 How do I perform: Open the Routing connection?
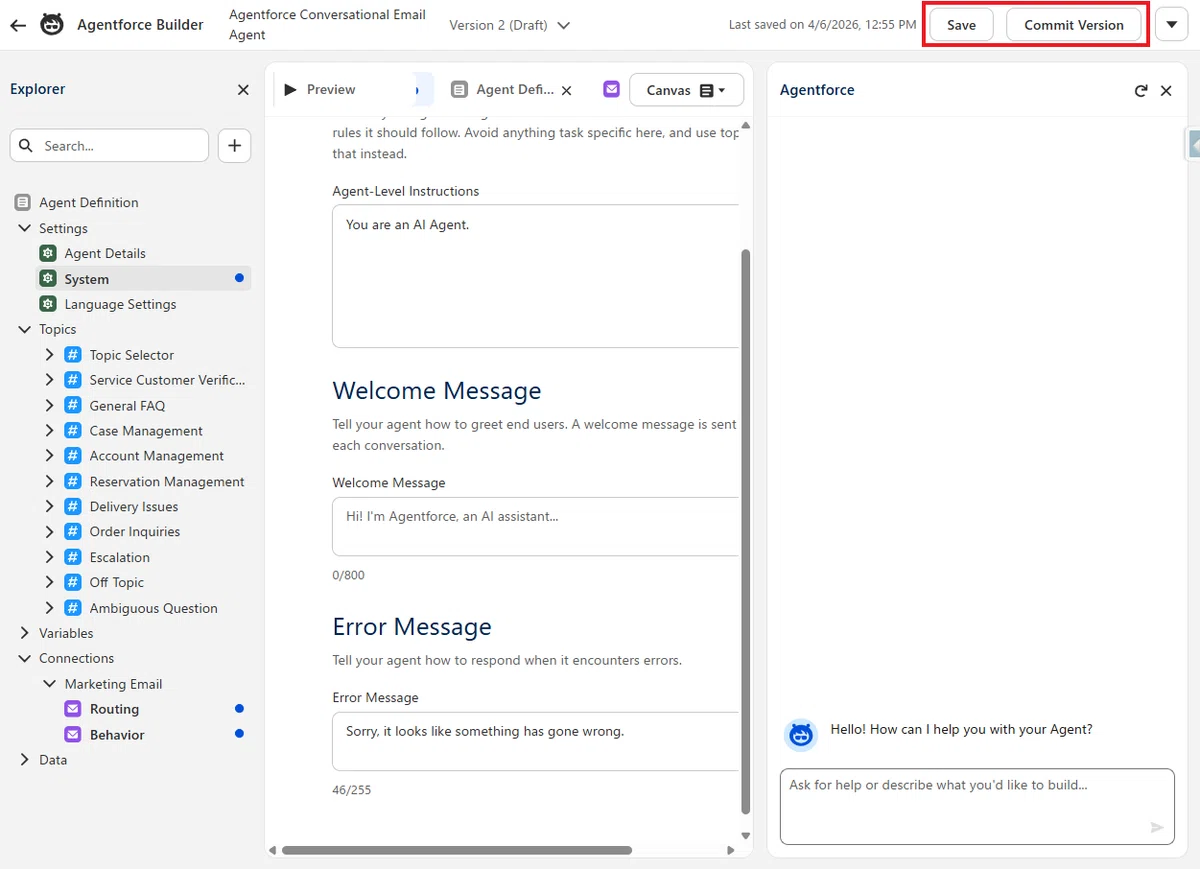(114, 709)
